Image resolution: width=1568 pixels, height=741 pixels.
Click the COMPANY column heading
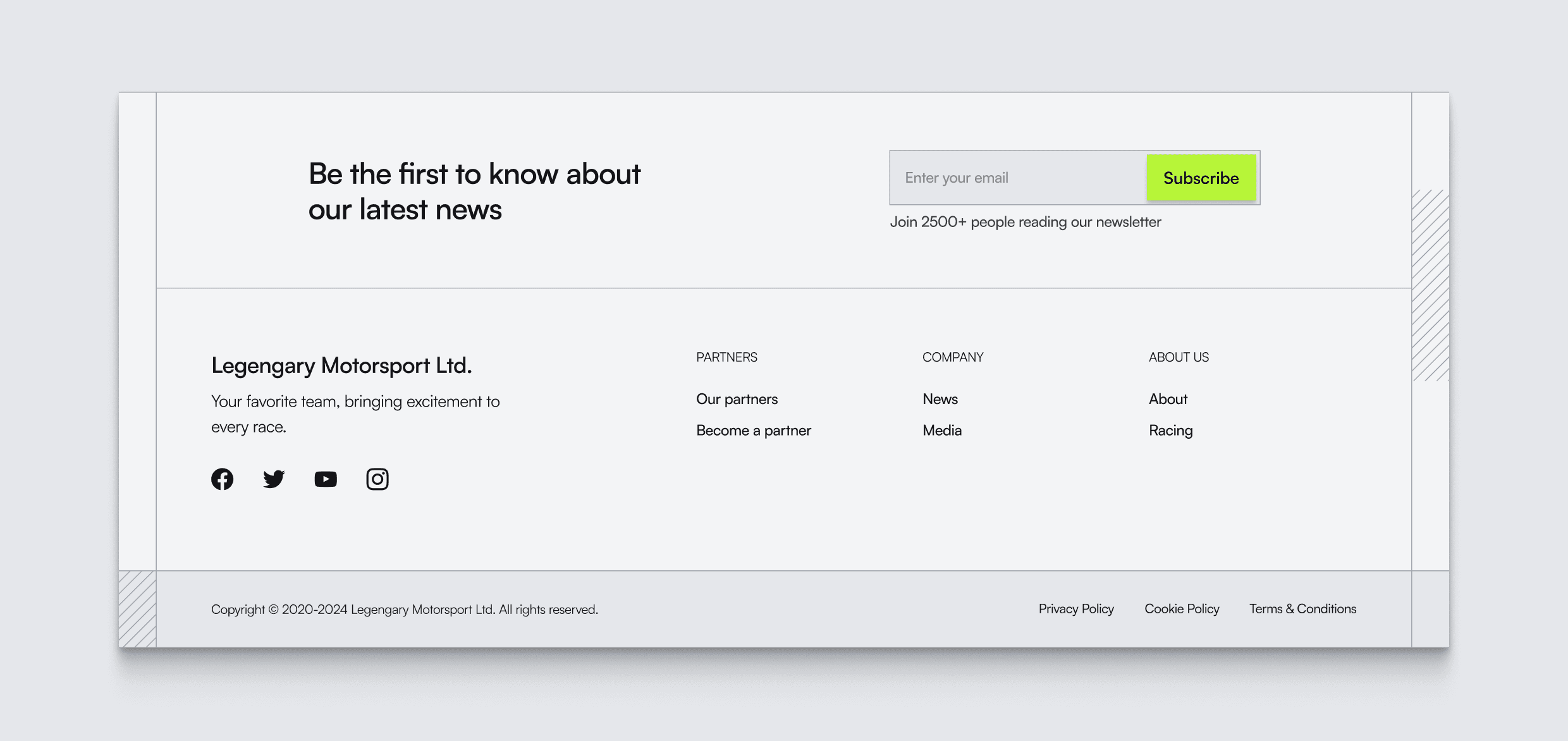point(952,357)
